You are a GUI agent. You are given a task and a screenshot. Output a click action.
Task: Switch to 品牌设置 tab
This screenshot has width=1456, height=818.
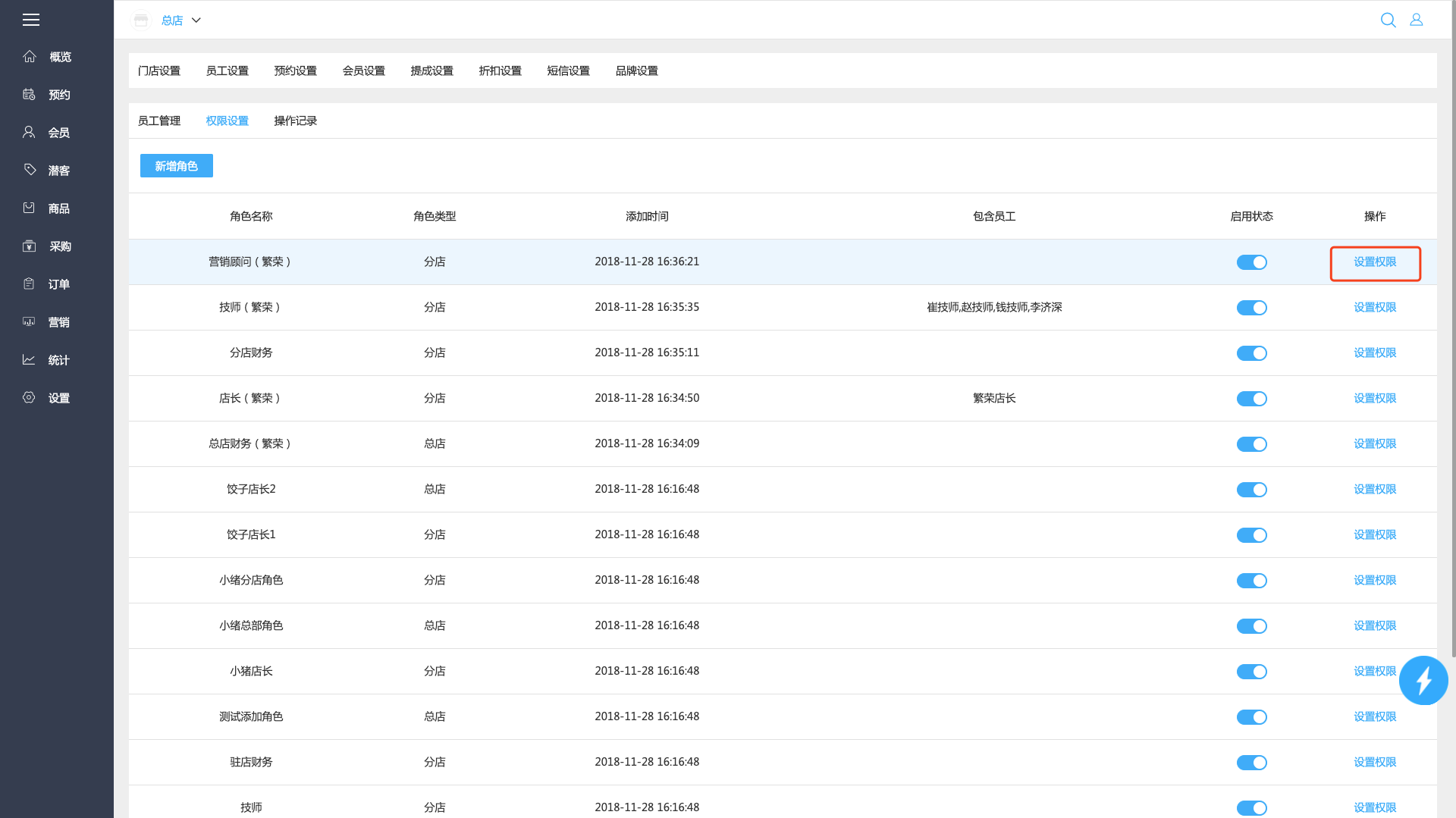637,71
